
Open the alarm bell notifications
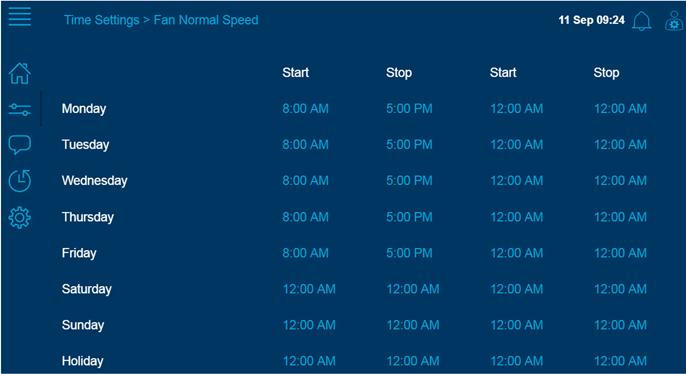coord(642,21)
